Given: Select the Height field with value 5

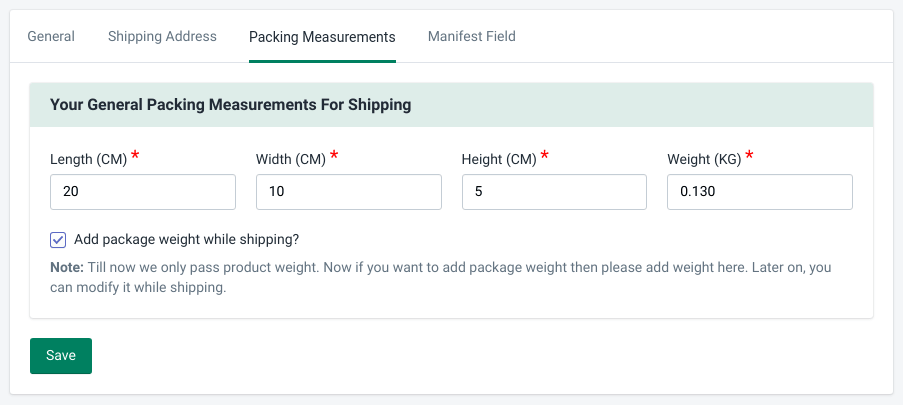Looking at the screenshot, I should [554, 192].
